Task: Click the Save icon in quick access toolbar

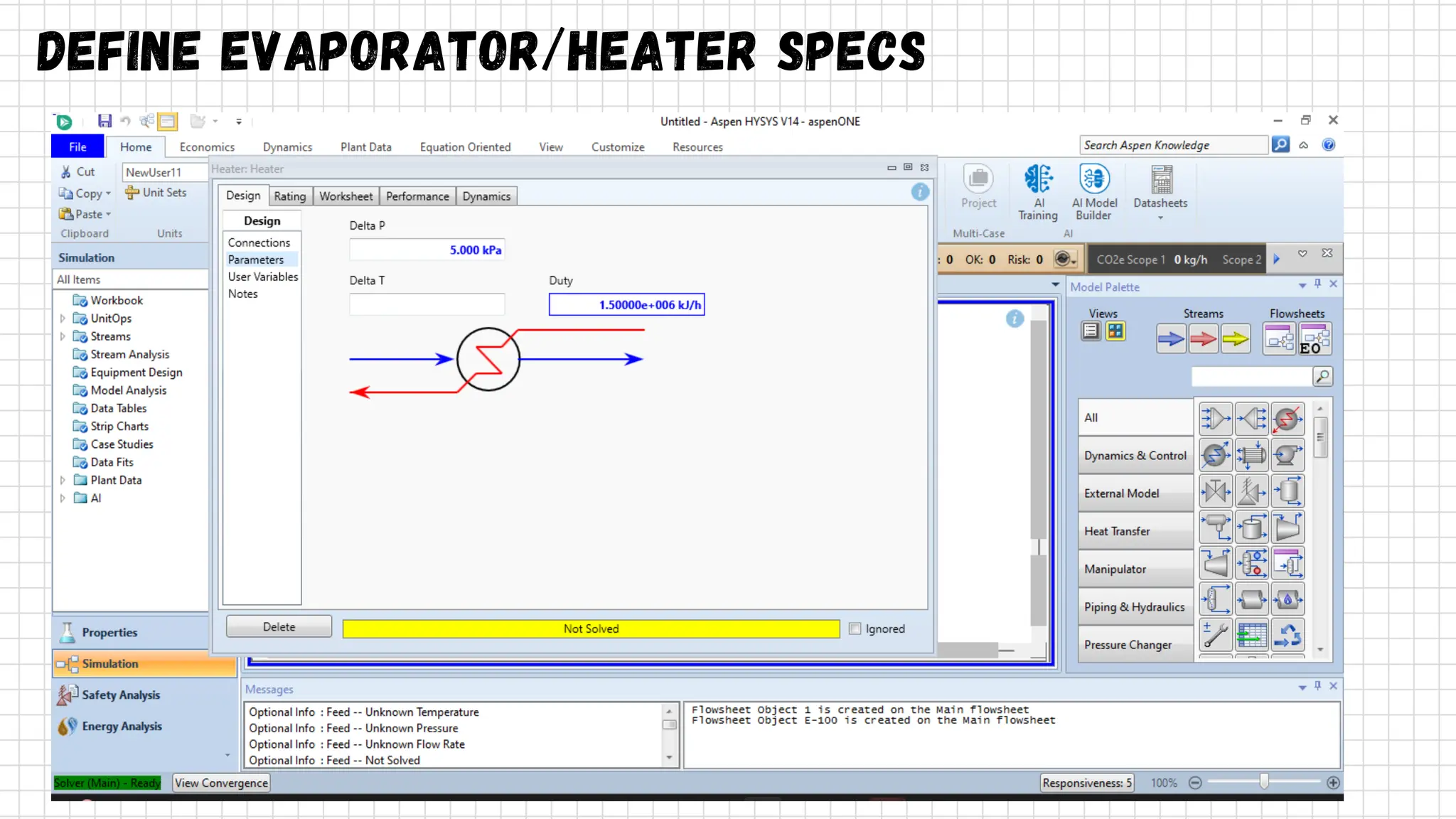Action: 105,121
